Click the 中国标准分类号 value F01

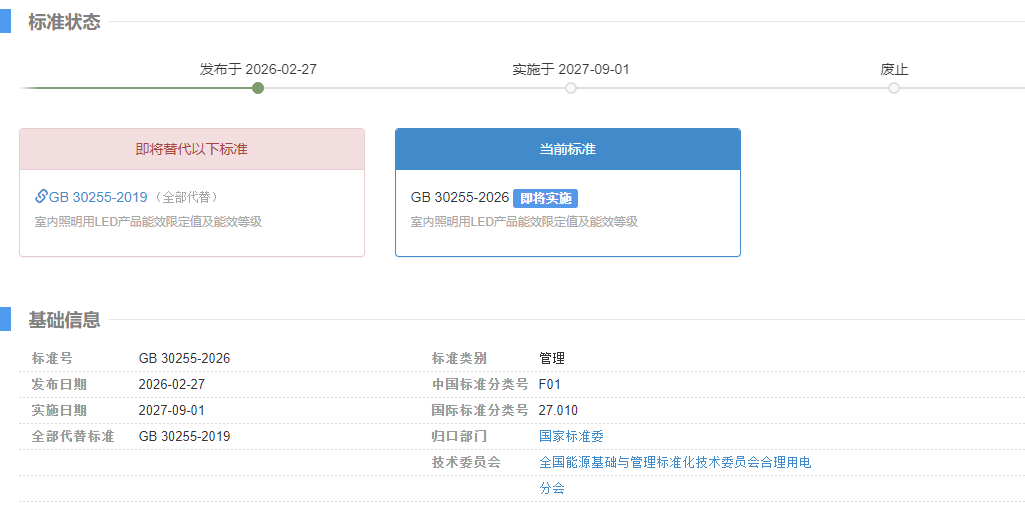[550, 385]
